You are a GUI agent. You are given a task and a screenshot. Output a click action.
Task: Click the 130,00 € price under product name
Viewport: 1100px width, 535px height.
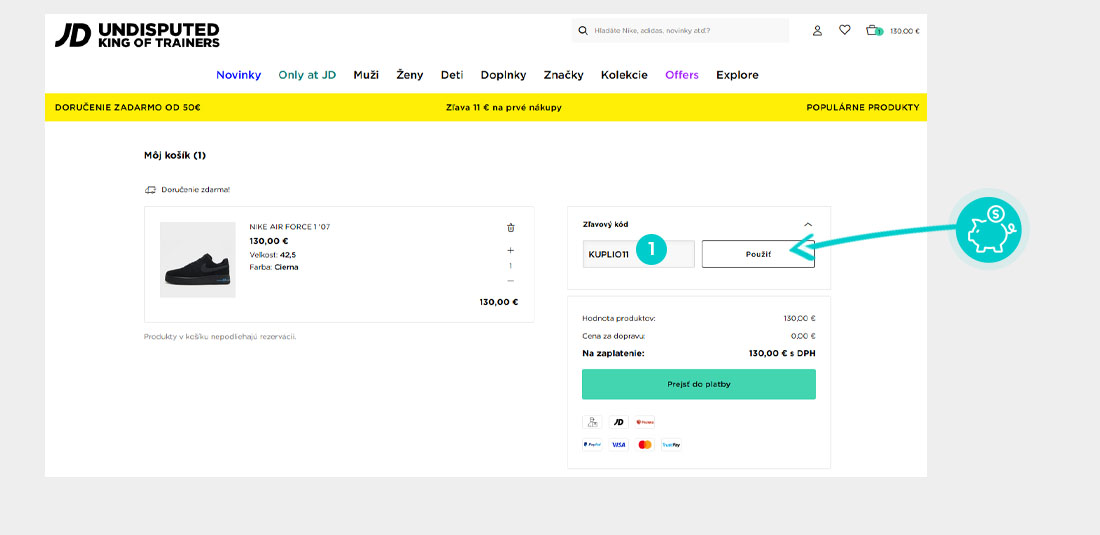click(x=269, y=241)
